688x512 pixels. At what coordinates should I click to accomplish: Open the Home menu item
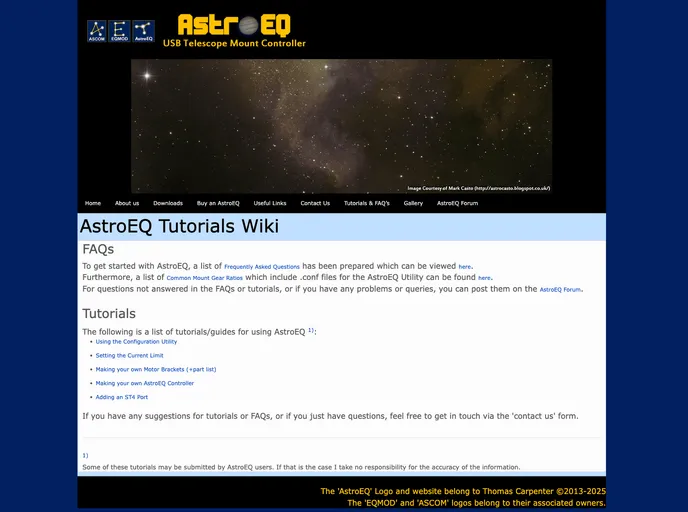(x=93, y=203)
